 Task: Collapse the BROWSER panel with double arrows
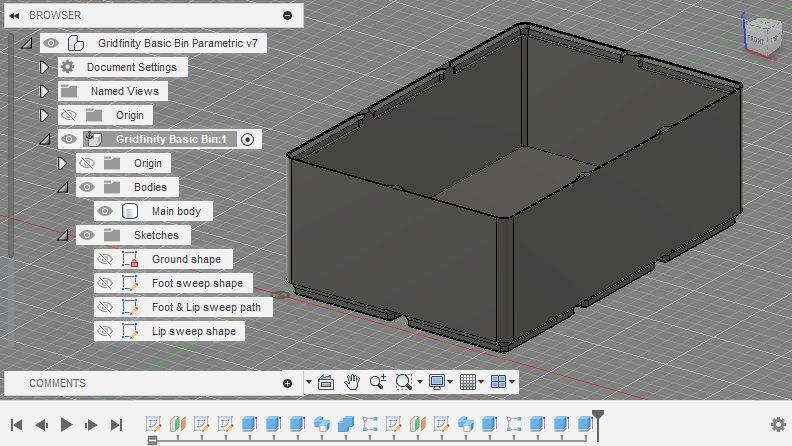pos(14,16)
